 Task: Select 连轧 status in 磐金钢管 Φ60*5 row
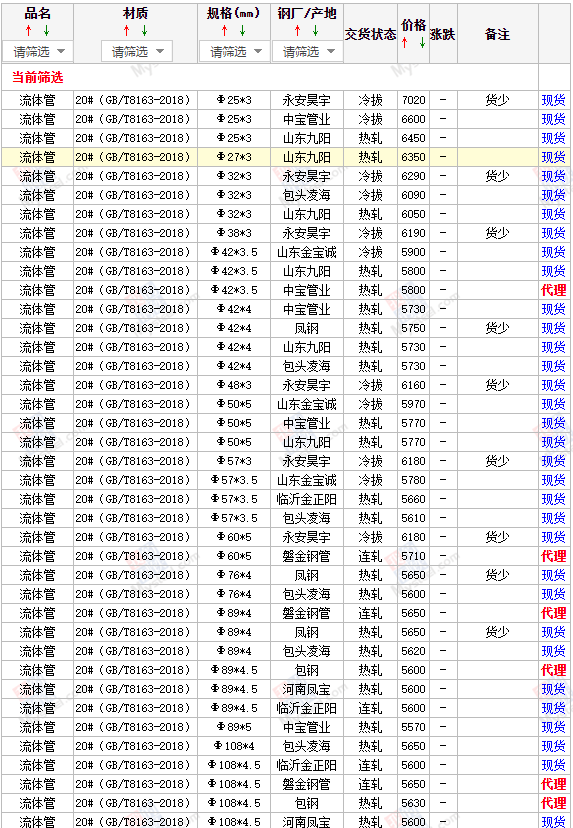pyautogui.click(x=370, y=557)
